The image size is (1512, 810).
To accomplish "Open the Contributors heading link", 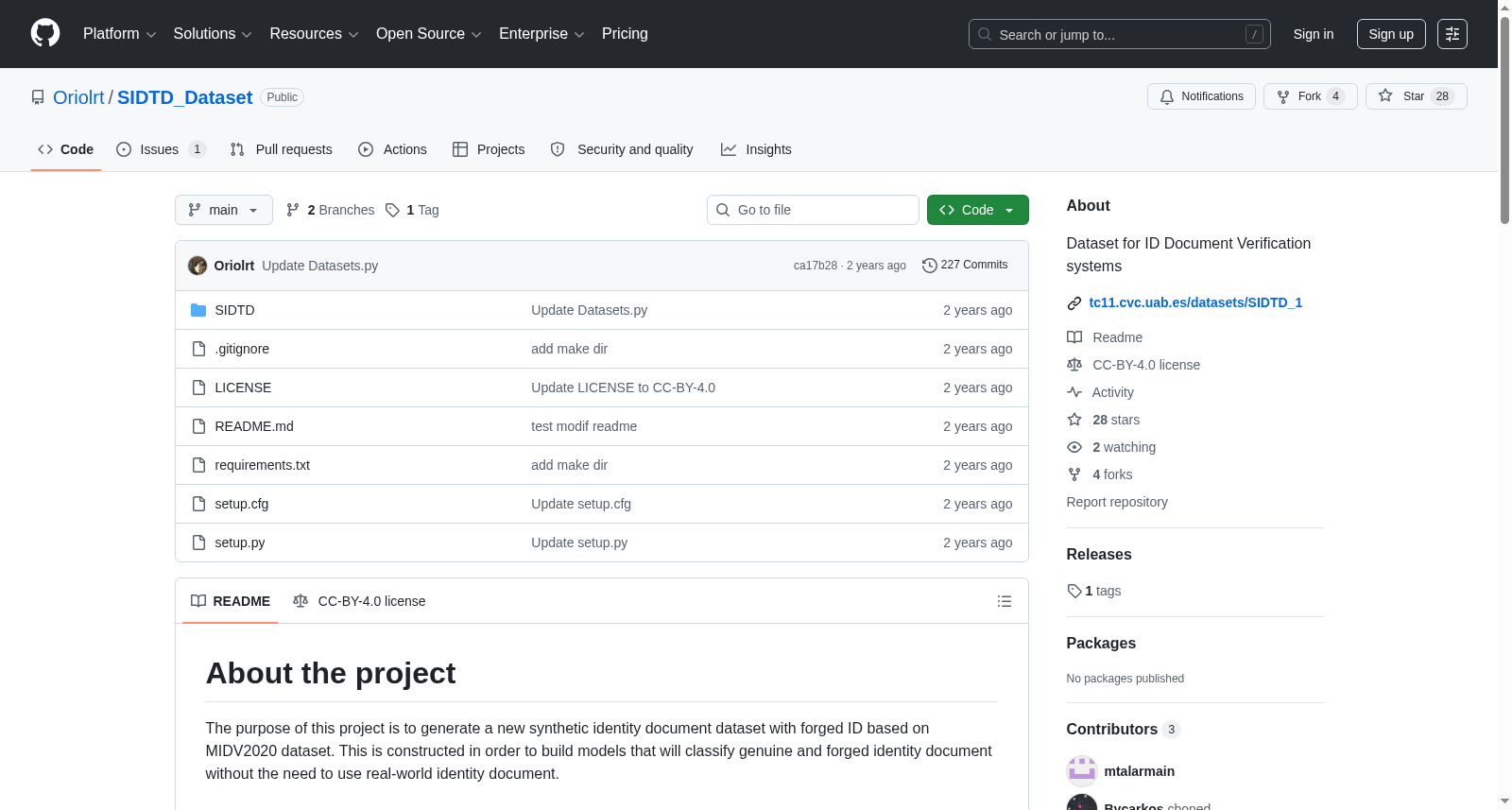I will (1123, 730).
